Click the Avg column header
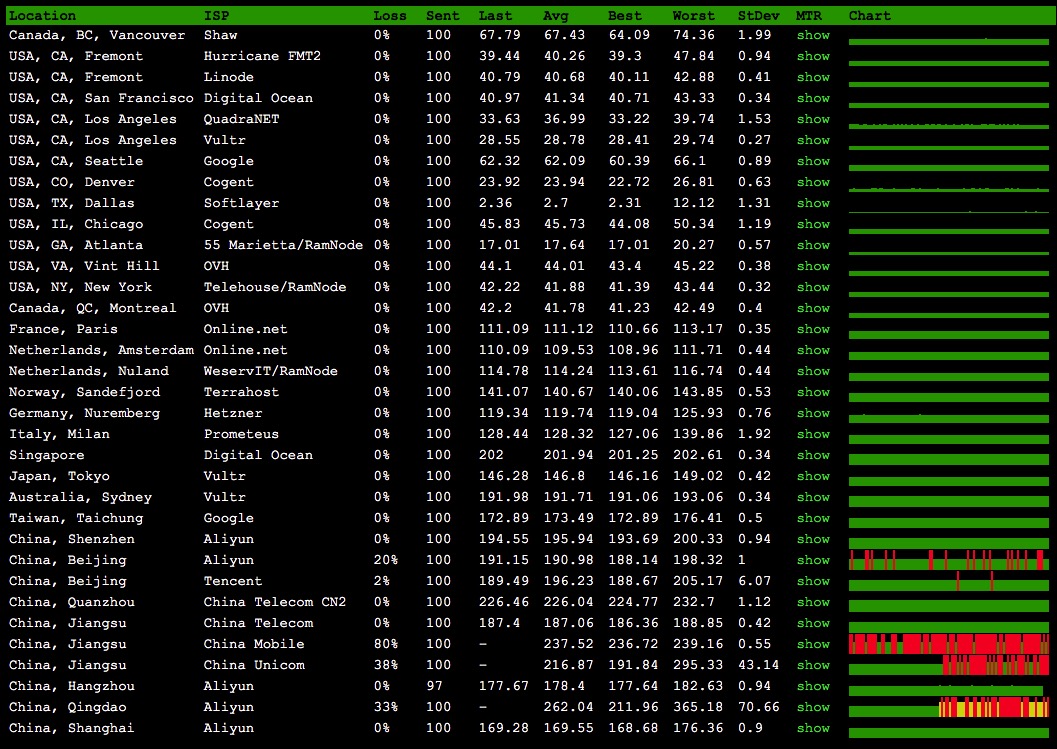The width and height of the screenshot is (1057, 749). pyautogui.click(x=556, y=16)
